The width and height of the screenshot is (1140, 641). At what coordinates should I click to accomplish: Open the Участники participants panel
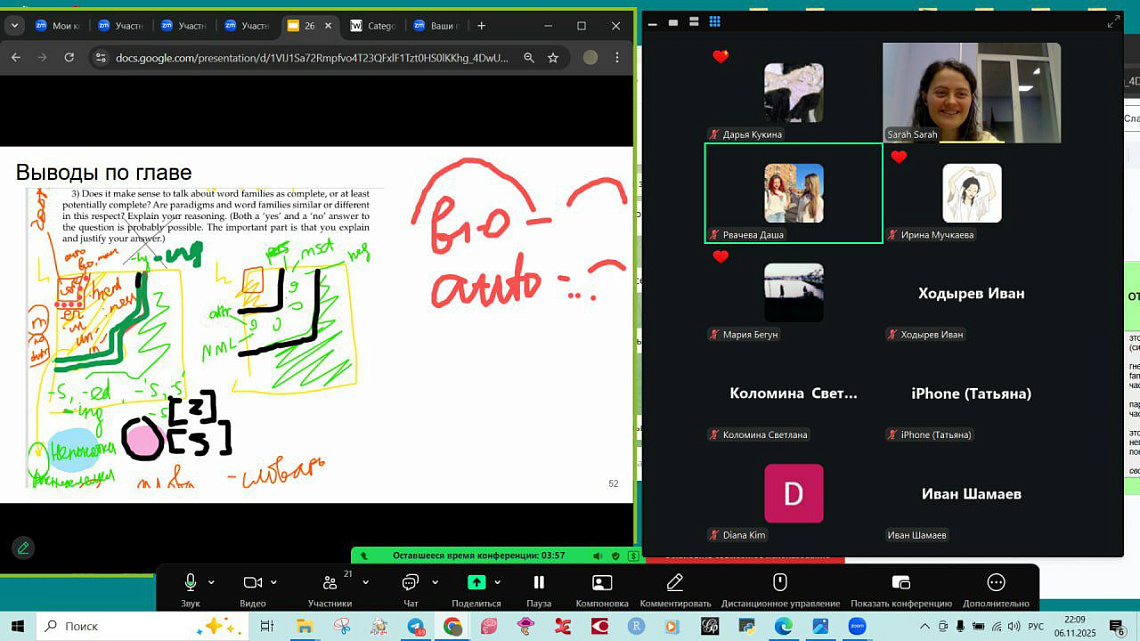[329, 583]
